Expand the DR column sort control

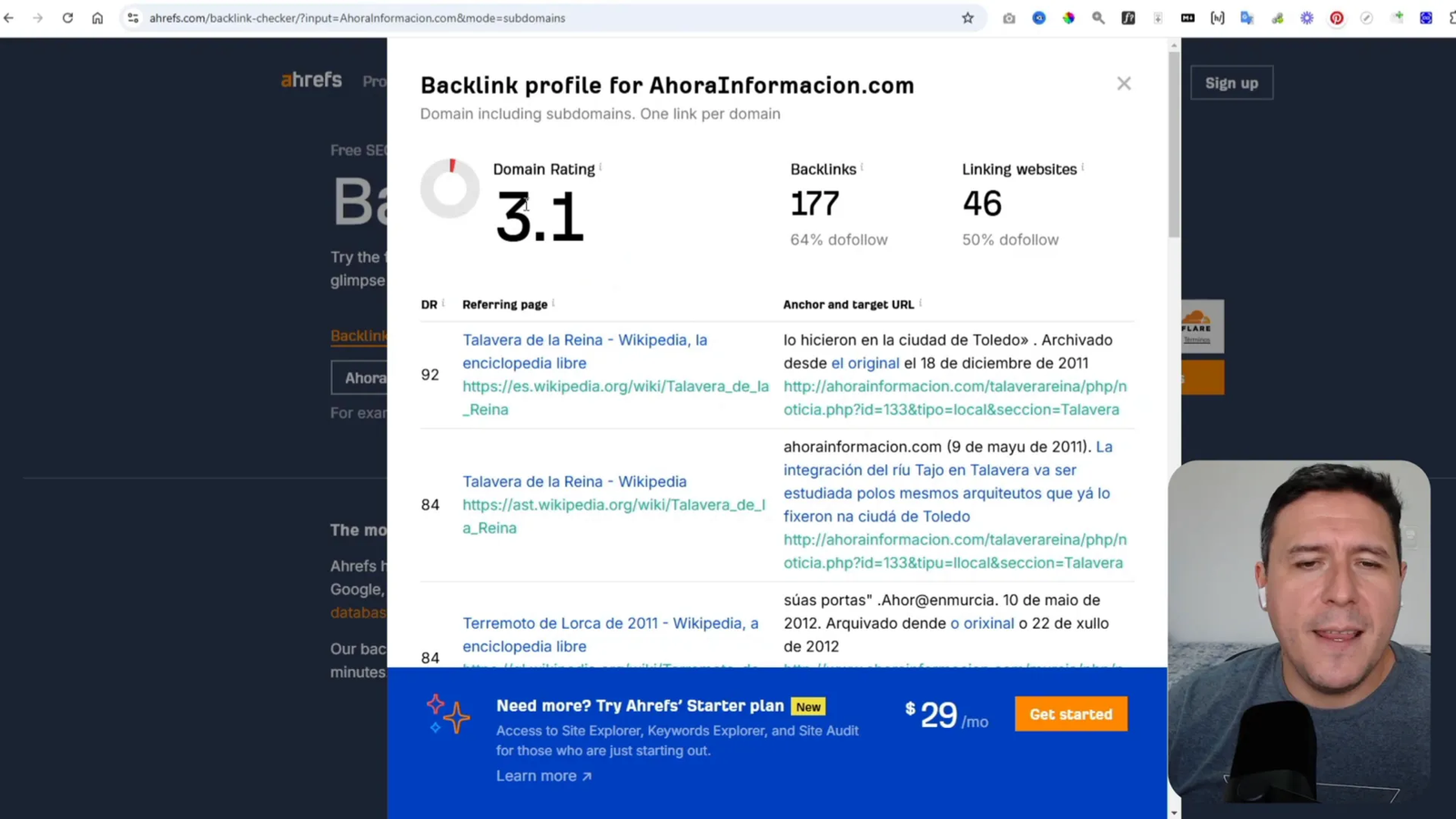(x=442, y=303)
